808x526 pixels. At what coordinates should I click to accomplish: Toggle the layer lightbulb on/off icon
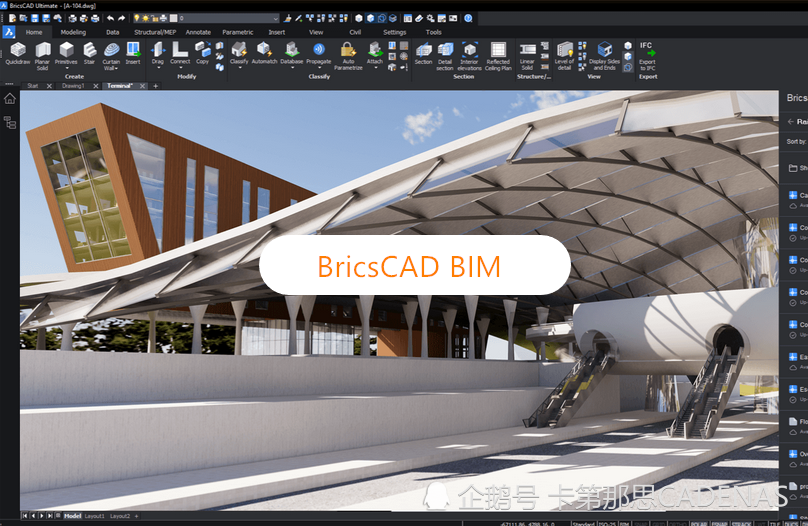[x=137, y=18]
